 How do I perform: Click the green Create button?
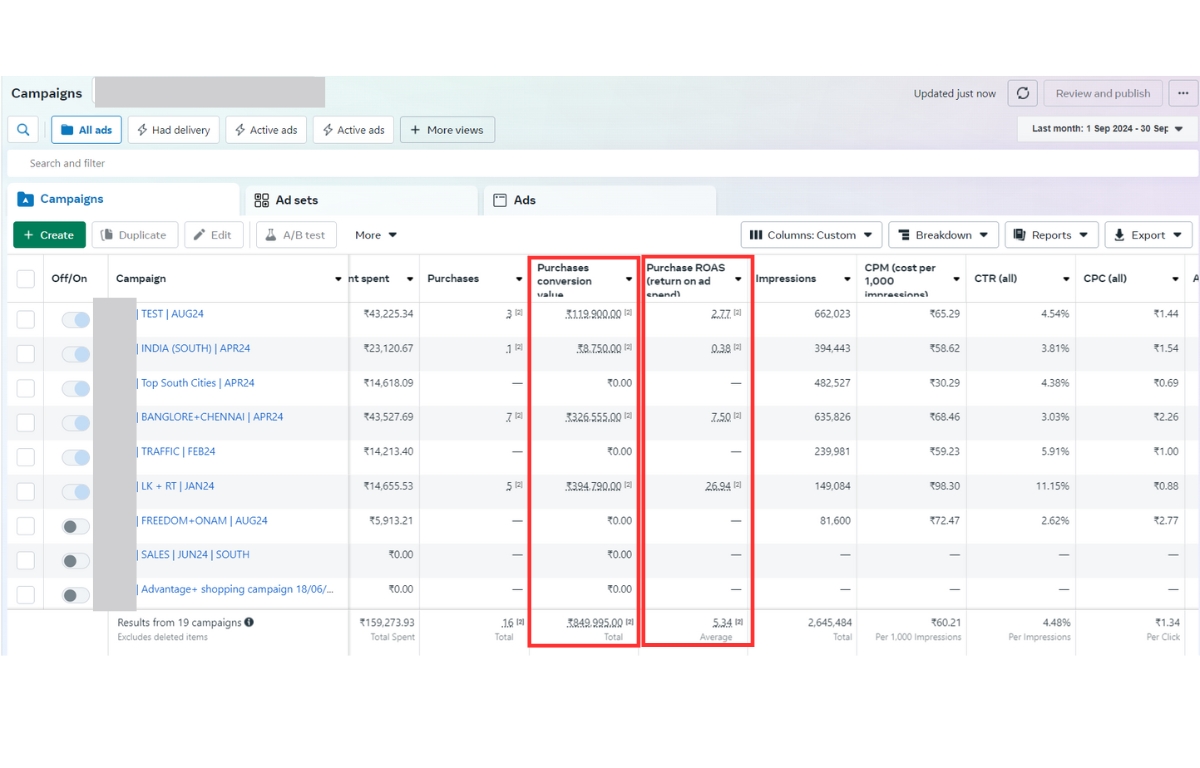[49, 235]
